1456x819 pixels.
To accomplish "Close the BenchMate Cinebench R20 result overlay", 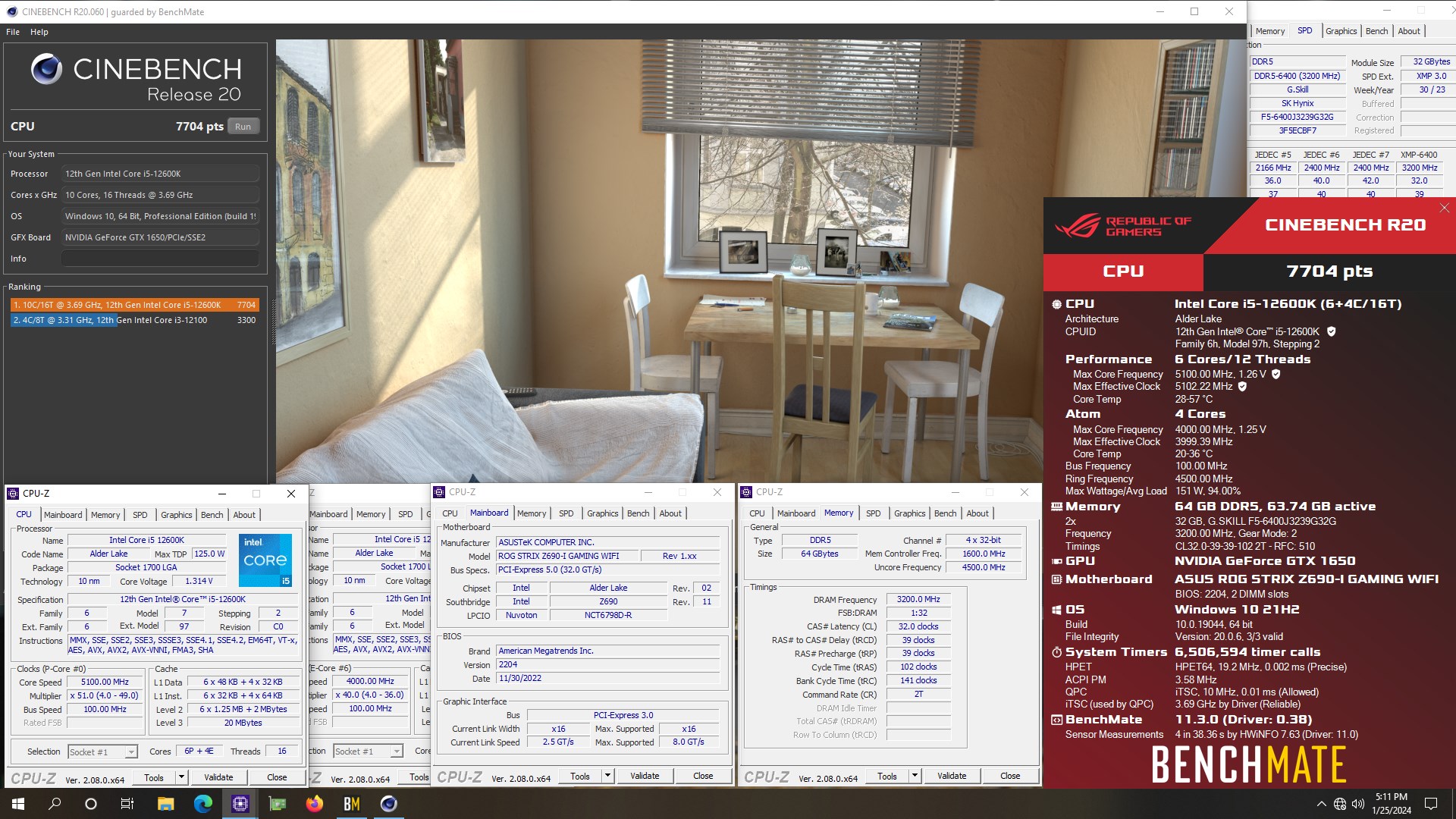I will click(x=1444, y=208).
